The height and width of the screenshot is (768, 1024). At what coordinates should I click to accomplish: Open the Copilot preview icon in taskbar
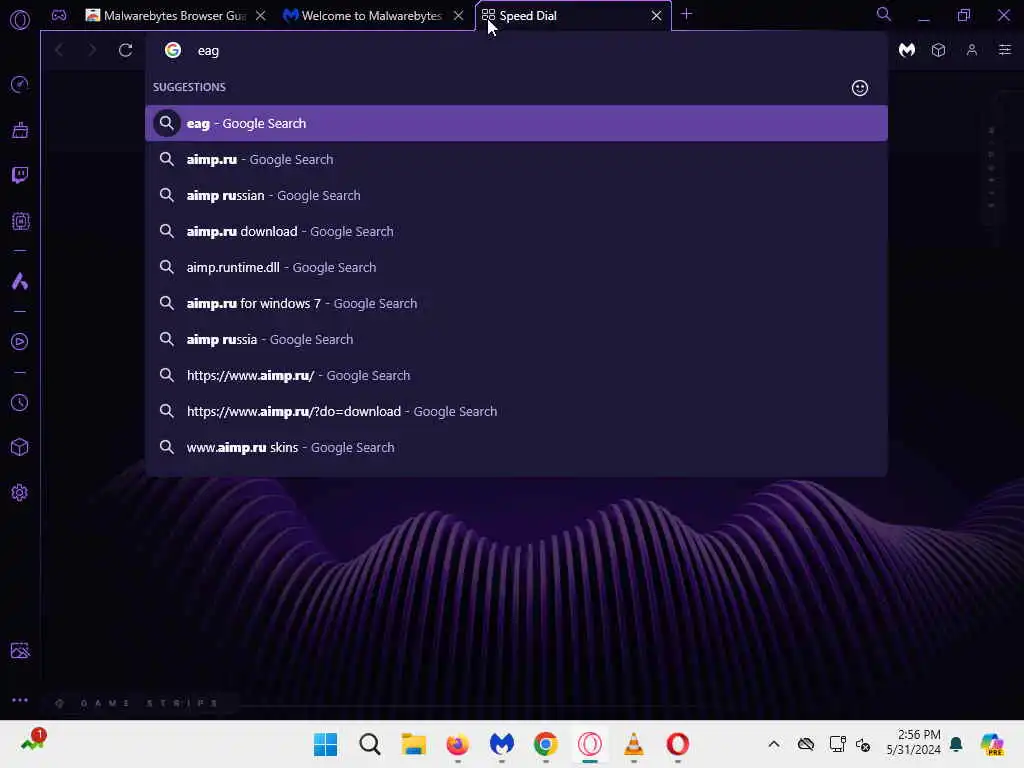coord(992,744)
